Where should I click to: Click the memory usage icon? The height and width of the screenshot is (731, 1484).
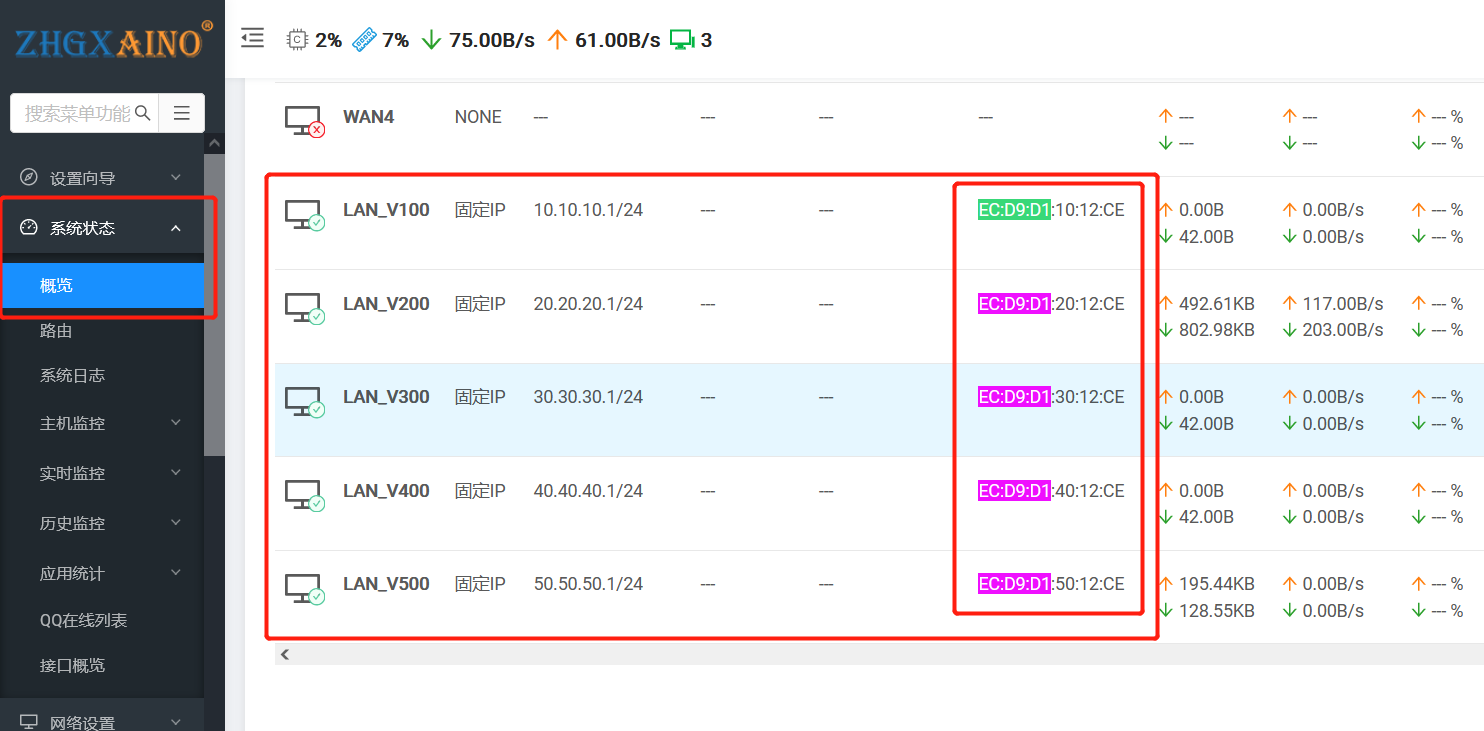click(x=365, y=40)
